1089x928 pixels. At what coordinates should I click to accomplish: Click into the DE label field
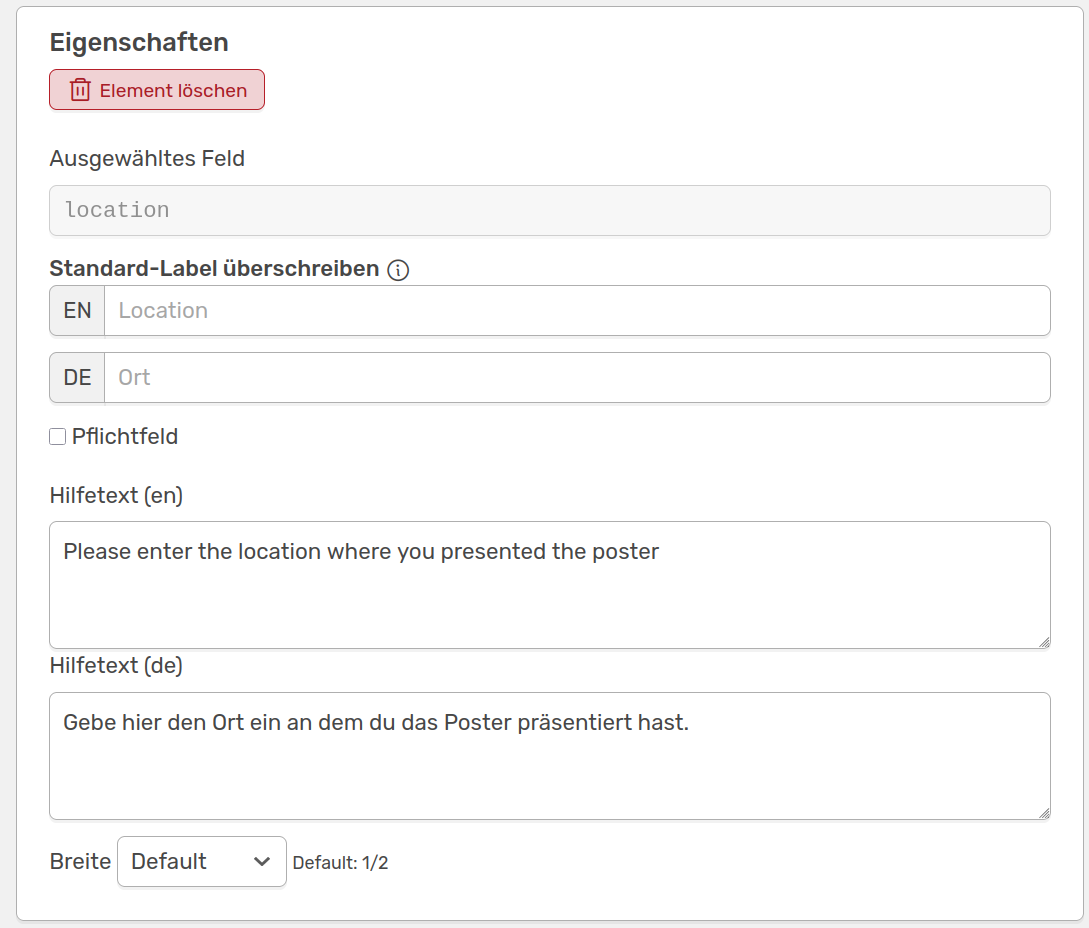point(577,378)
